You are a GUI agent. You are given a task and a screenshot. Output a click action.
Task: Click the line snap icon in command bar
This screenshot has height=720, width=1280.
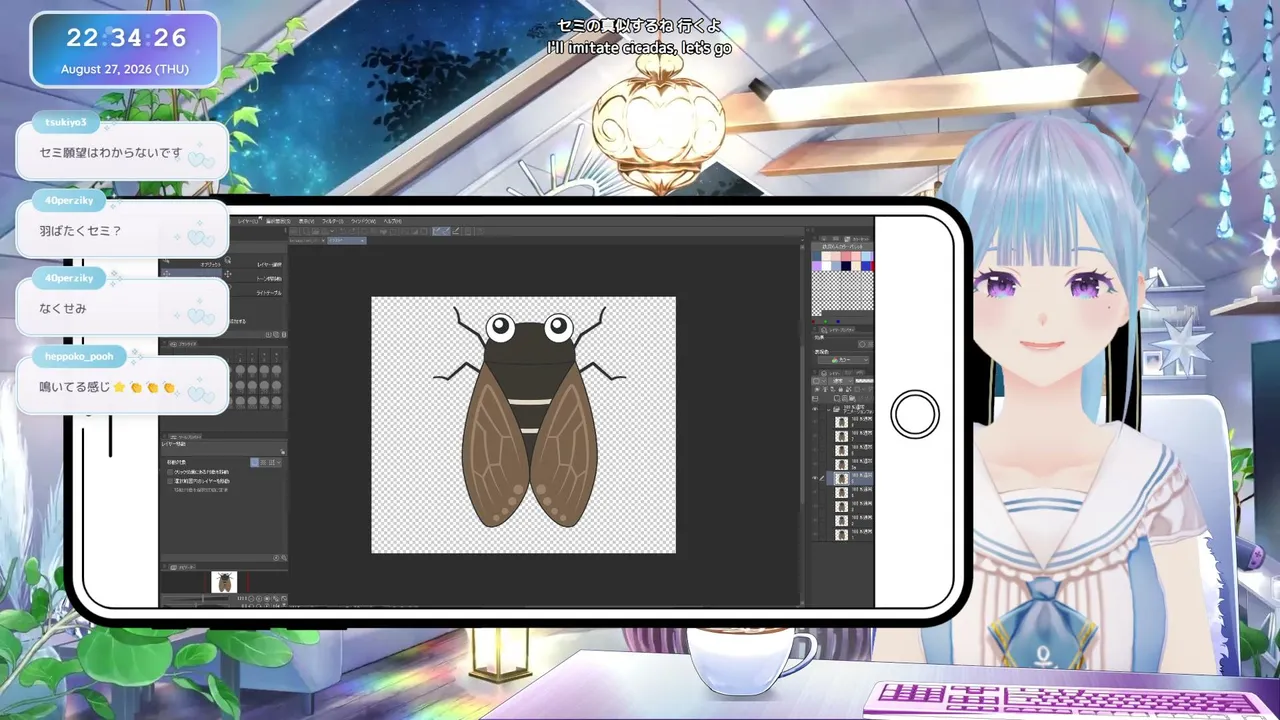pos(456,231)
